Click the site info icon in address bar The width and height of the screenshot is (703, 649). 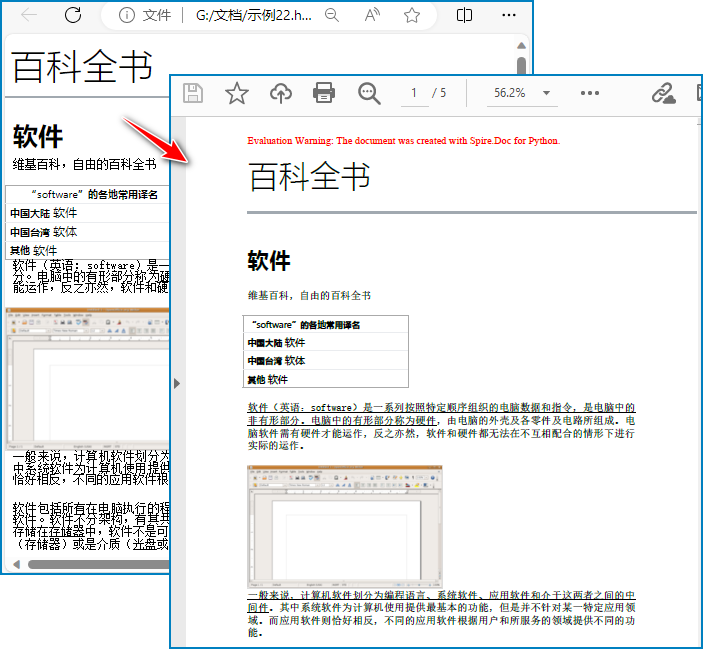(127, 15)
